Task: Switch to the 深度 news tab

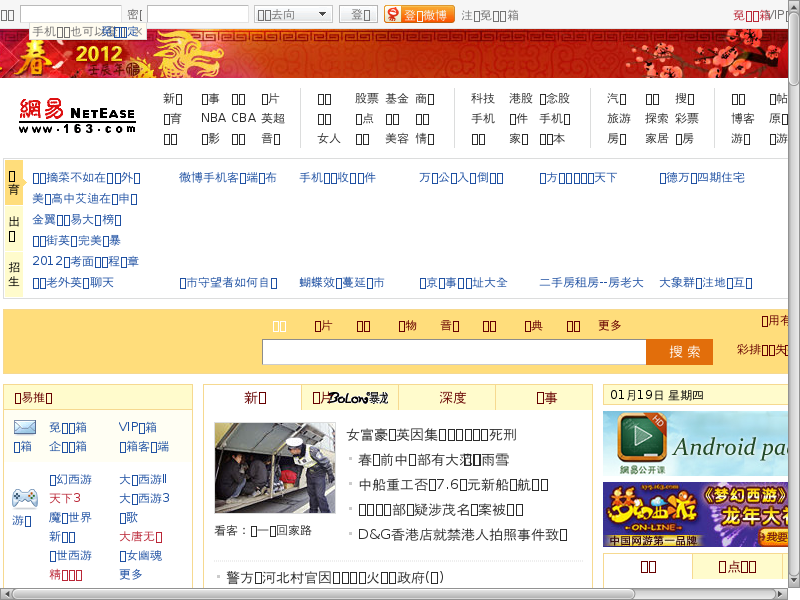Action: click(452, 398)
